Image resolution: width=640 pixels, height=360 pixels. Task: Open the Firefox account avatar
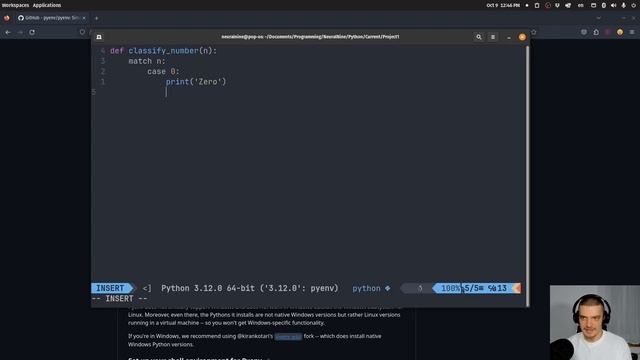620,32
